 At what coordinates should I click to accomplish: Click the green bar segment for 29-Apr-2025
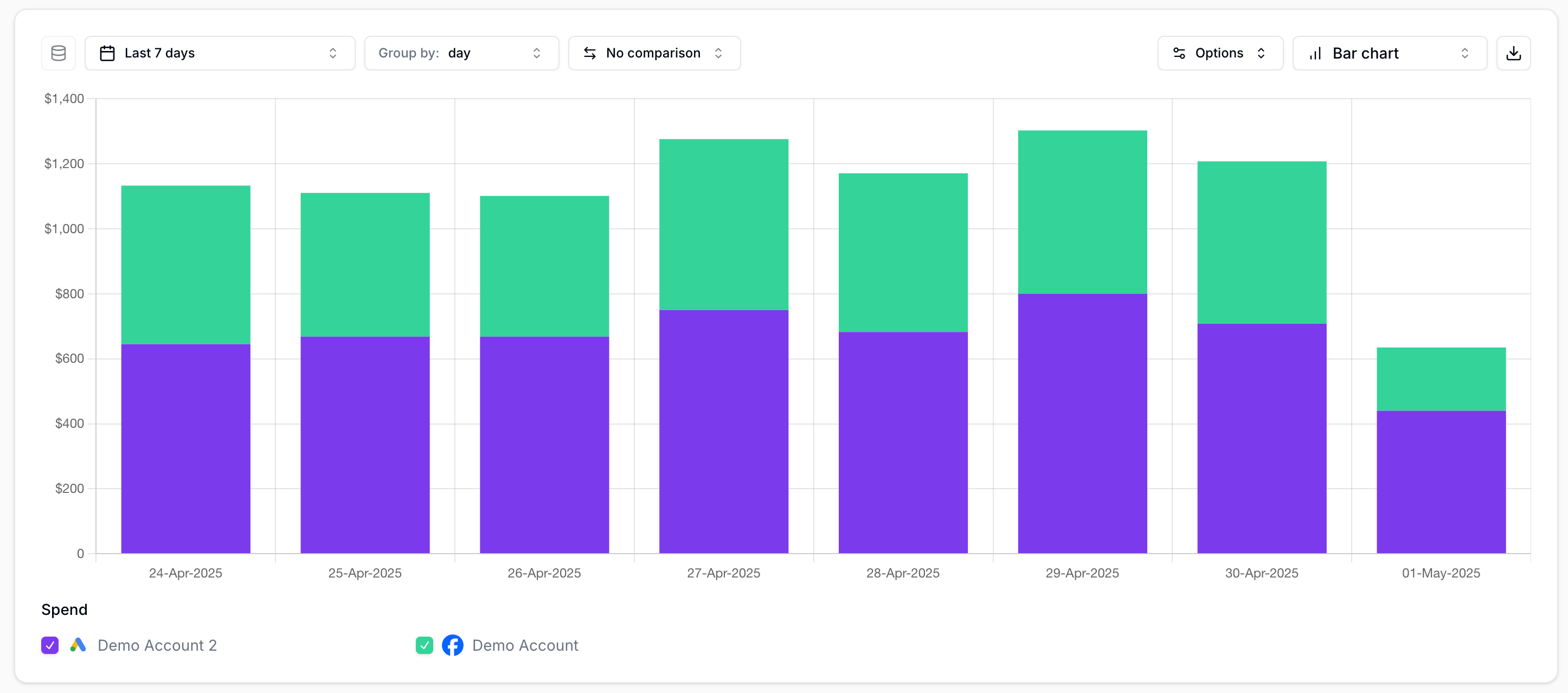[1082, 212]
